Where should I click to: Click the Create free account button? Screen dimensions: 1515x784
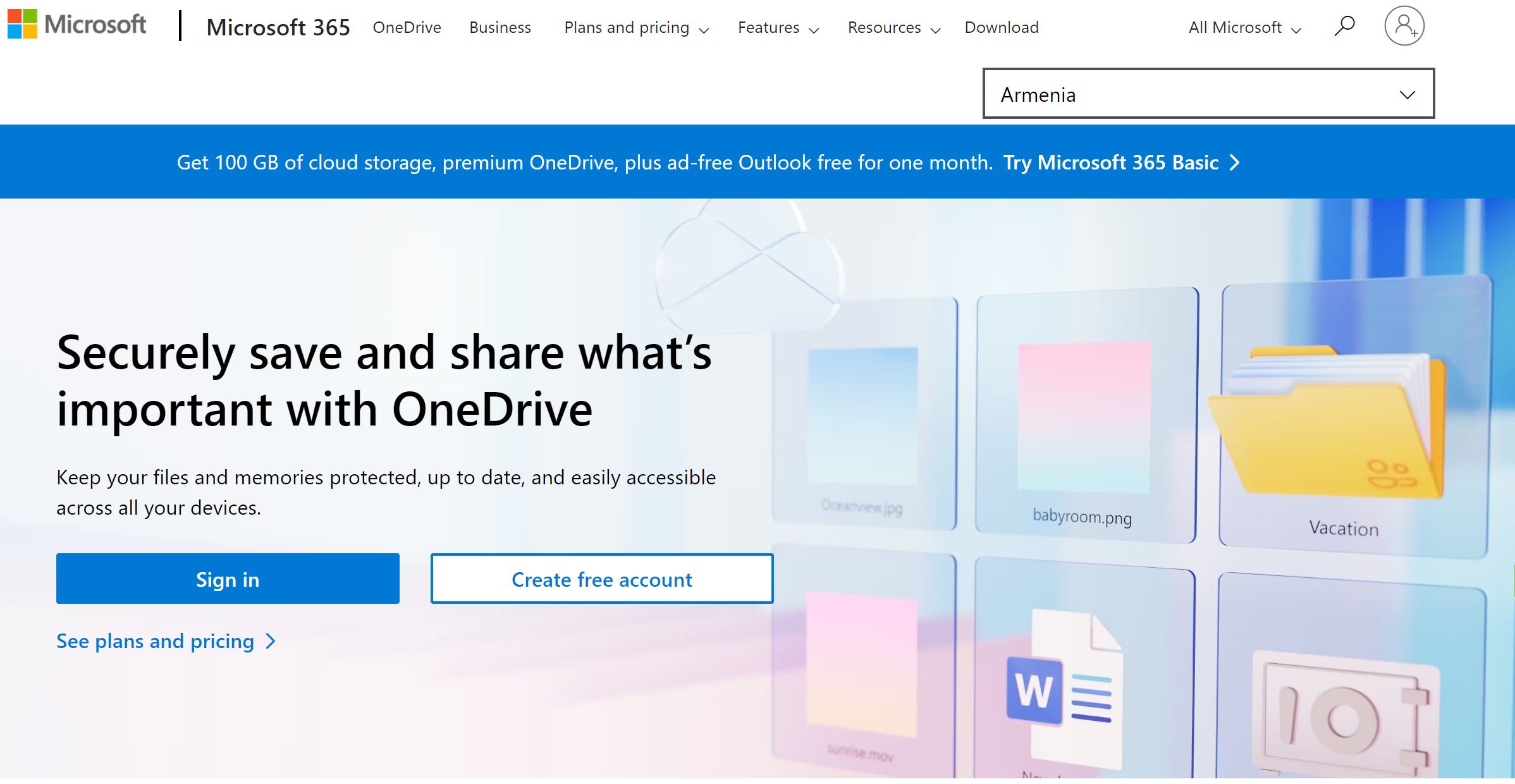click(601, 579)
